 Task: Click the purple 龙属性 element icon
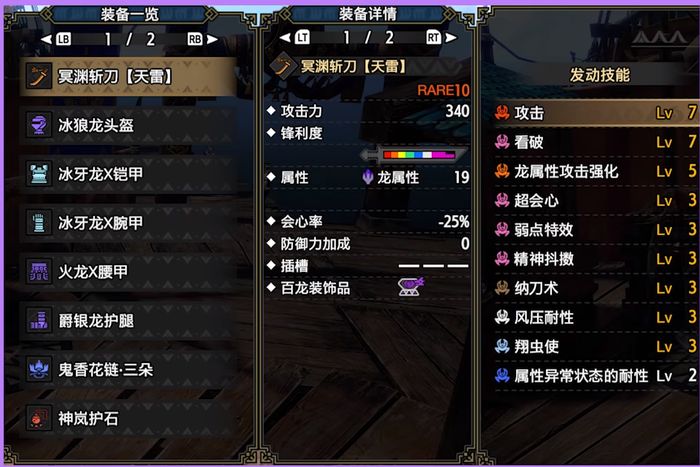(x=367, y=177)
